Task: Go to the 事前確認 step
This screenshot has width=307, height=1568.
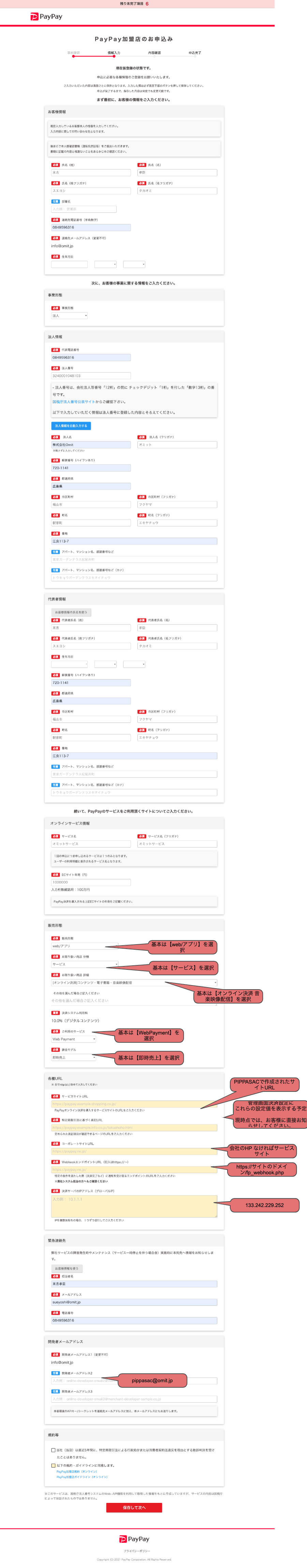Action: tap(73, 53)
